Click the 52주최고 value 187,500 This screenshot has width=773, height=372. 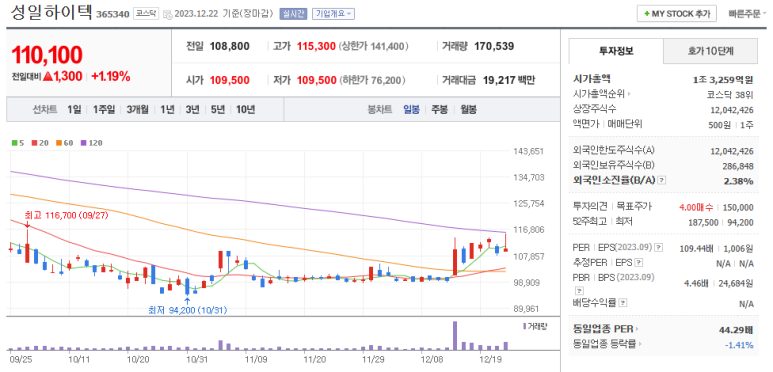click(703, 222)
